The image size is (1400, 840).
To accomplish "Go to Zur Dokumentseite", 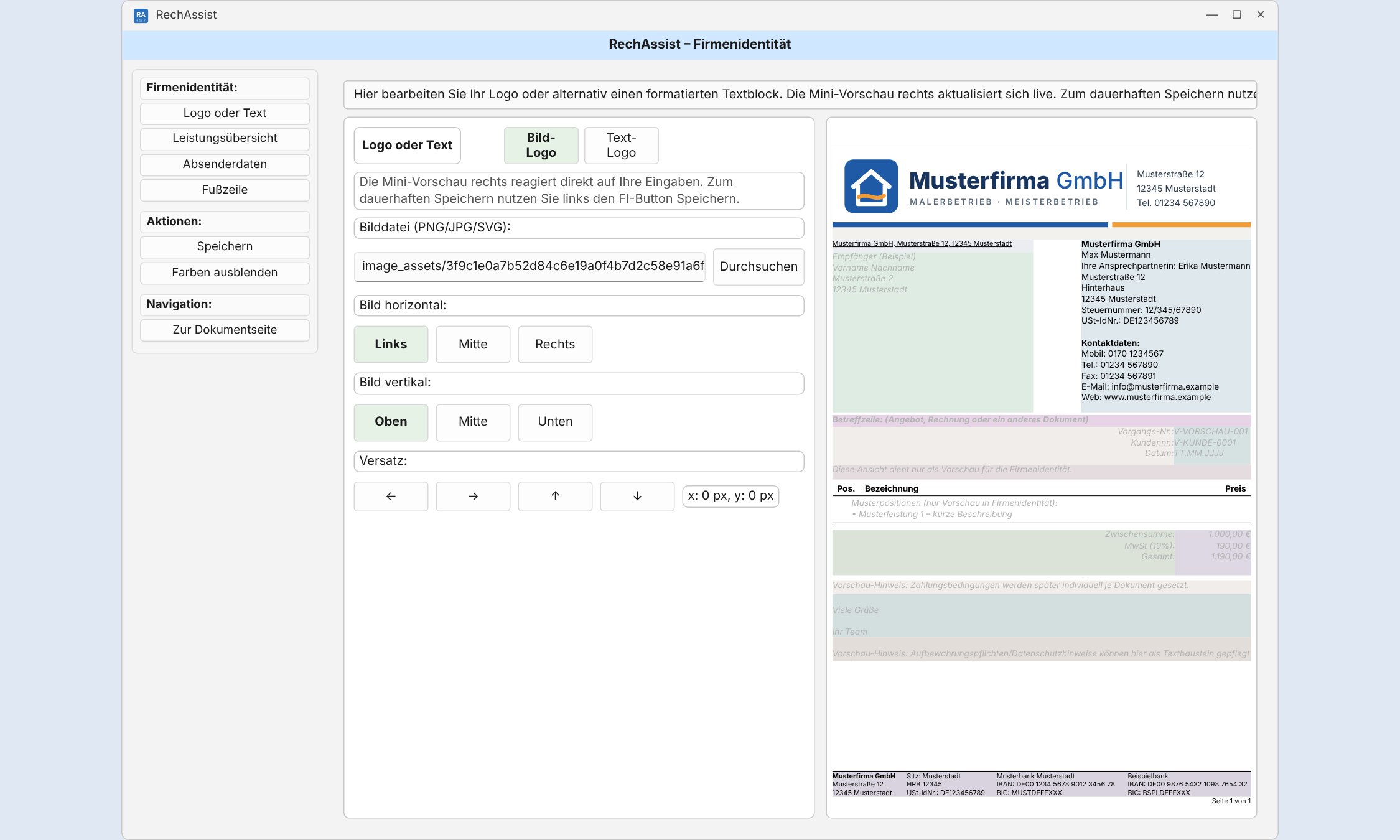I will pyautogui.click(x=225, y=330).
